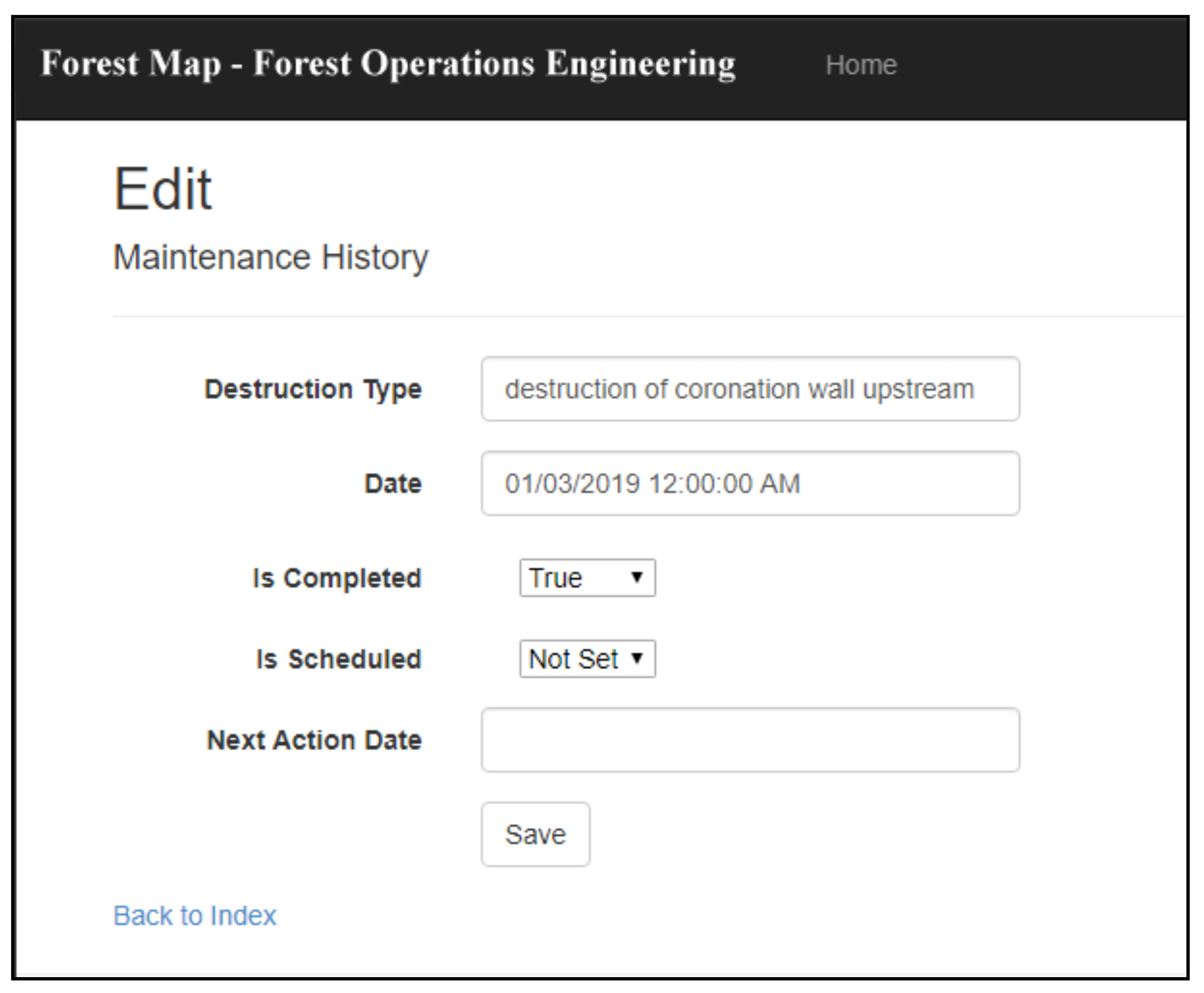Open the Is Completed dropdown
The width and height of the screenshot is (1204, 993).
coord(587,578)
